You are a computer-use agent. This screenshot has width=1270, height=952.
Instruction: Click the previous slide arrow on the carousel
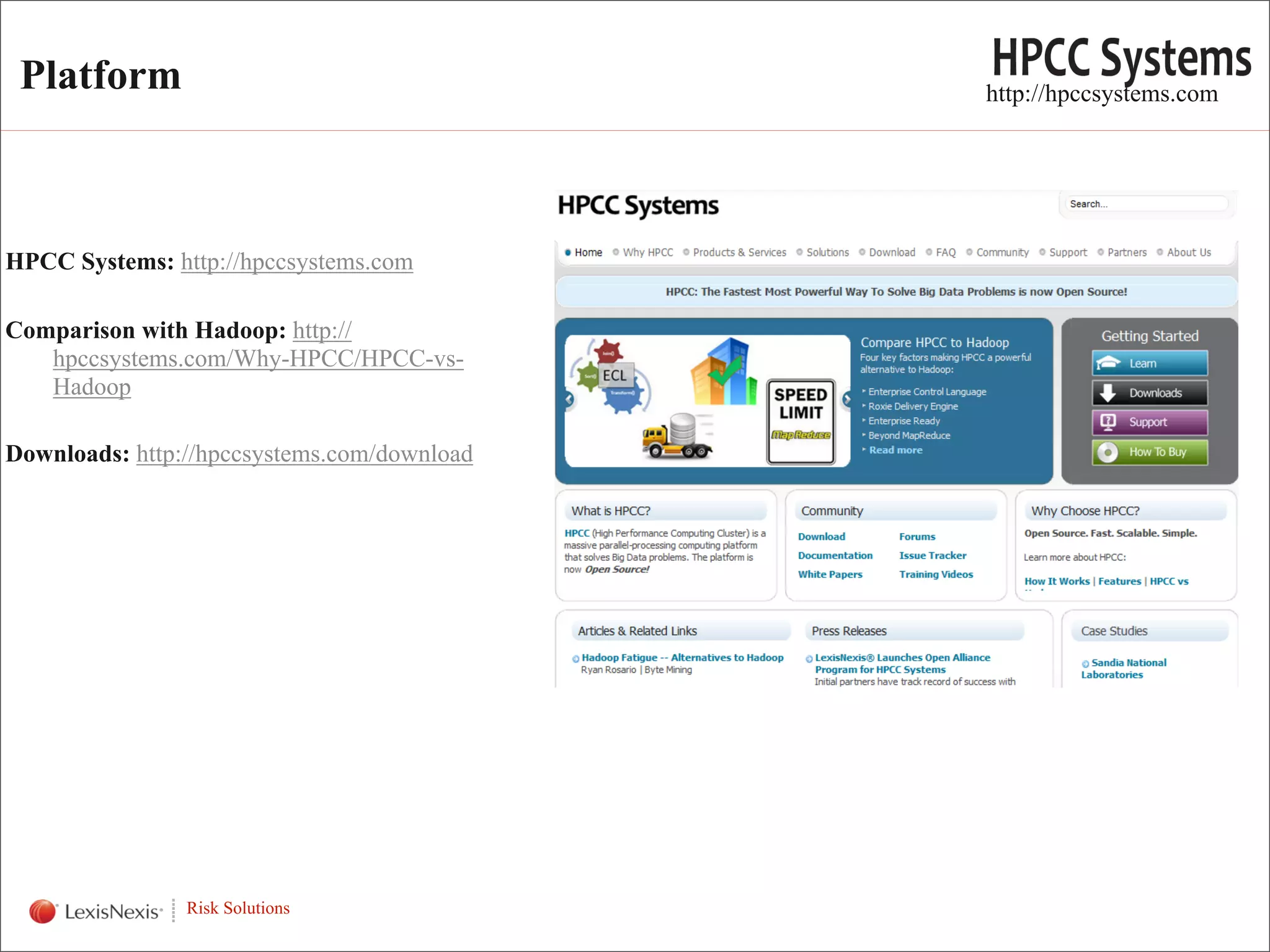tap(569, 400)
